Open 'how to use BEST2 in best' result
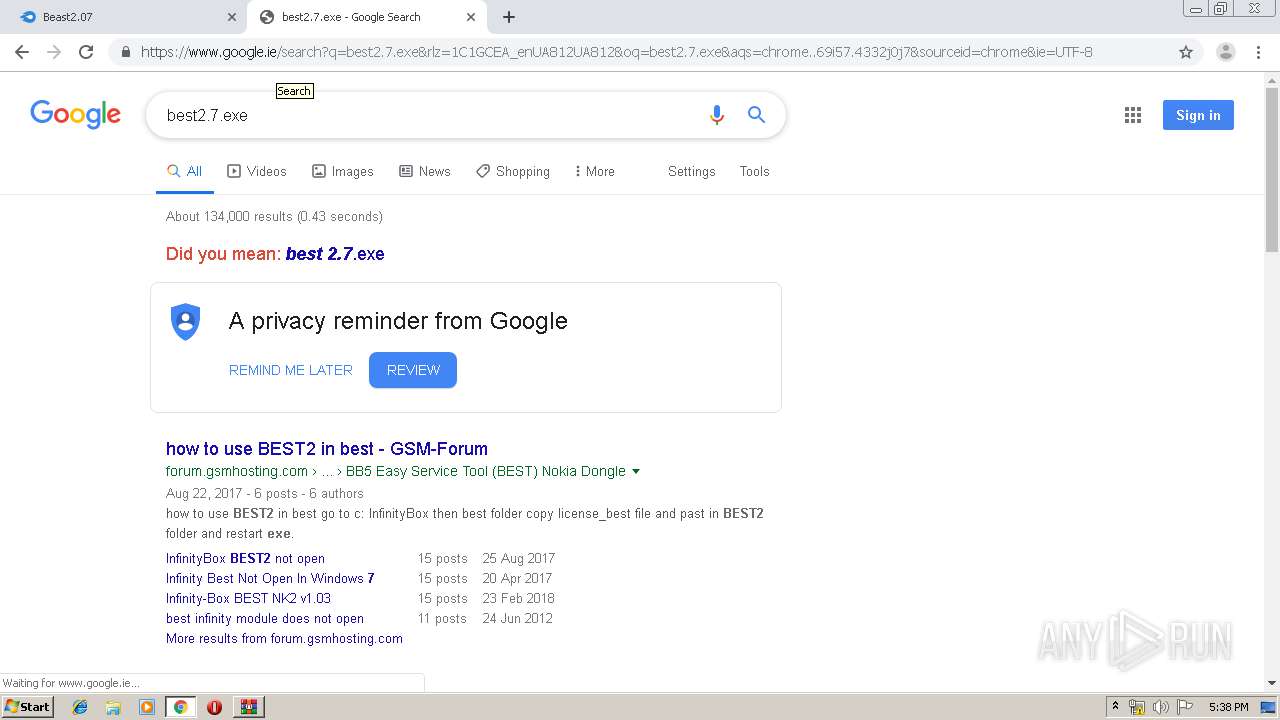This screenshot has width=1280, height=720. point(327,449)
